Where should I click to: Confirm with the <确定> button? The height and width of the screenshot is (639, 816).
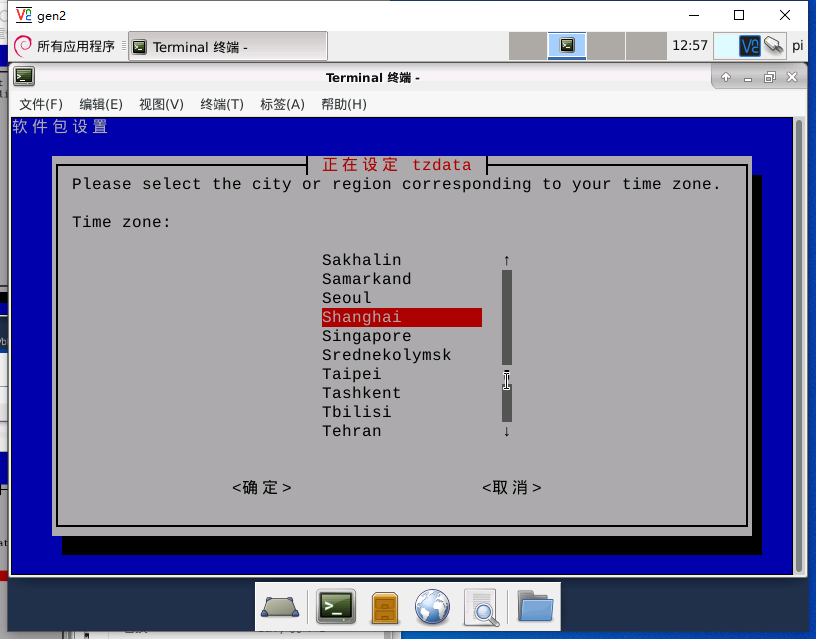(261, 488)
